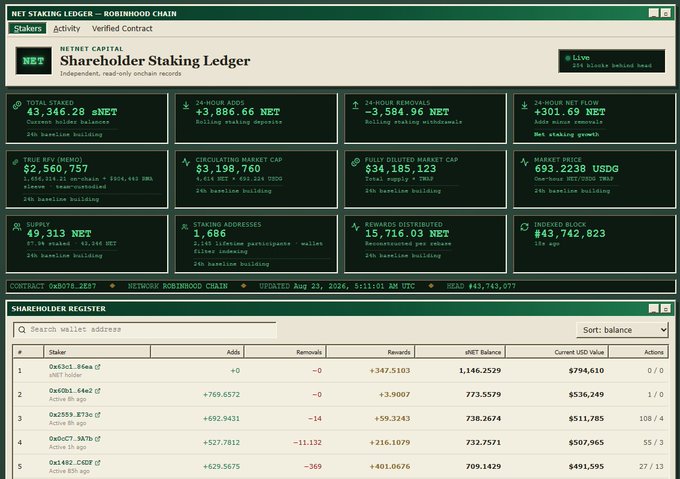Click the rewards distributed 15,716.03 NET
680x479 pixels.
click(x=407, y=234)
